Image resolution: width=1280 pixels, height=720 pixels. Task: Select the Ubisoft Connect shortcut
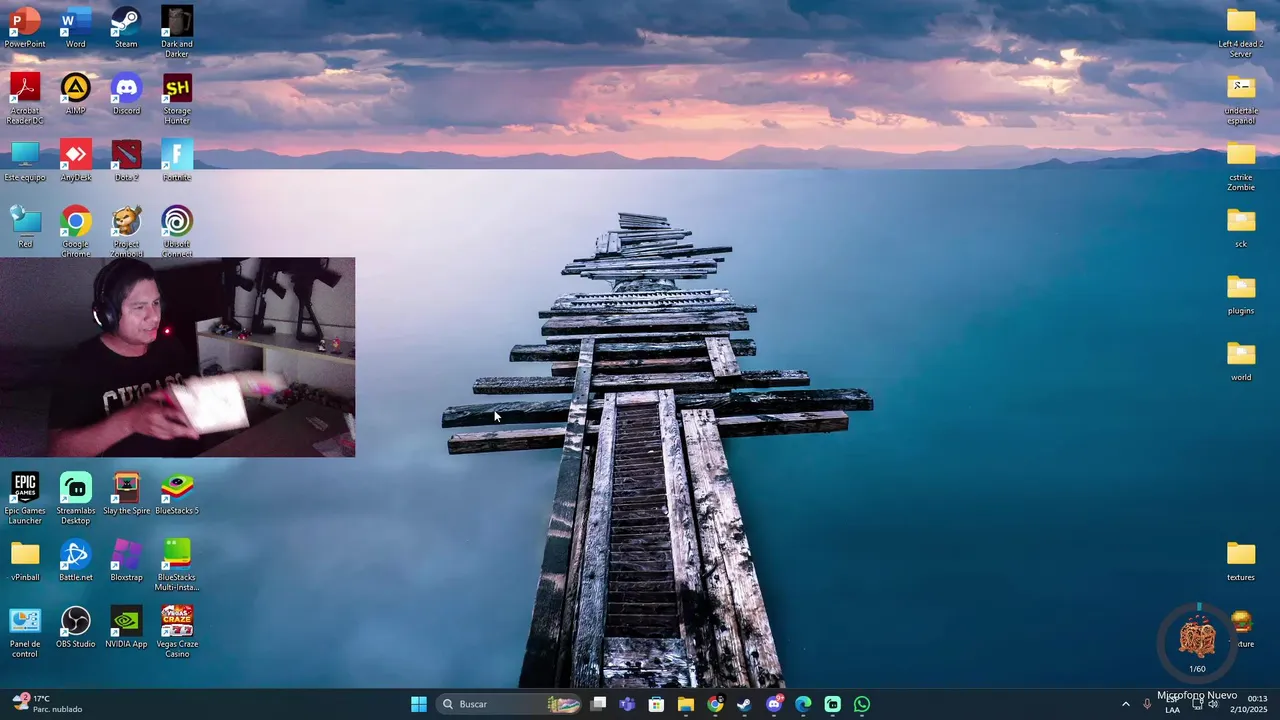[x=177, y=231]
